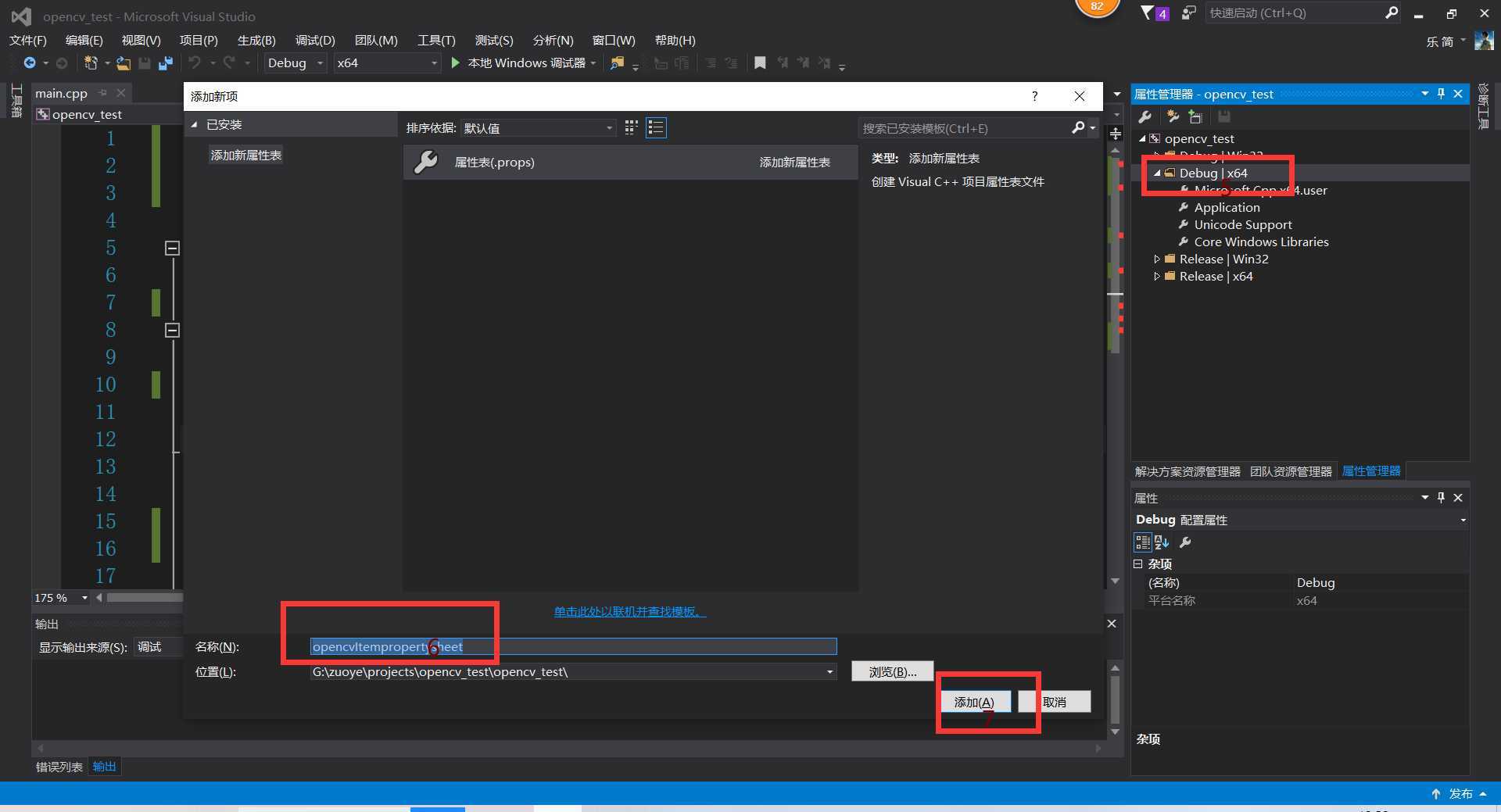
Task: Click alphabetical sort icon in Properties panel
Action: point(1162,542)
